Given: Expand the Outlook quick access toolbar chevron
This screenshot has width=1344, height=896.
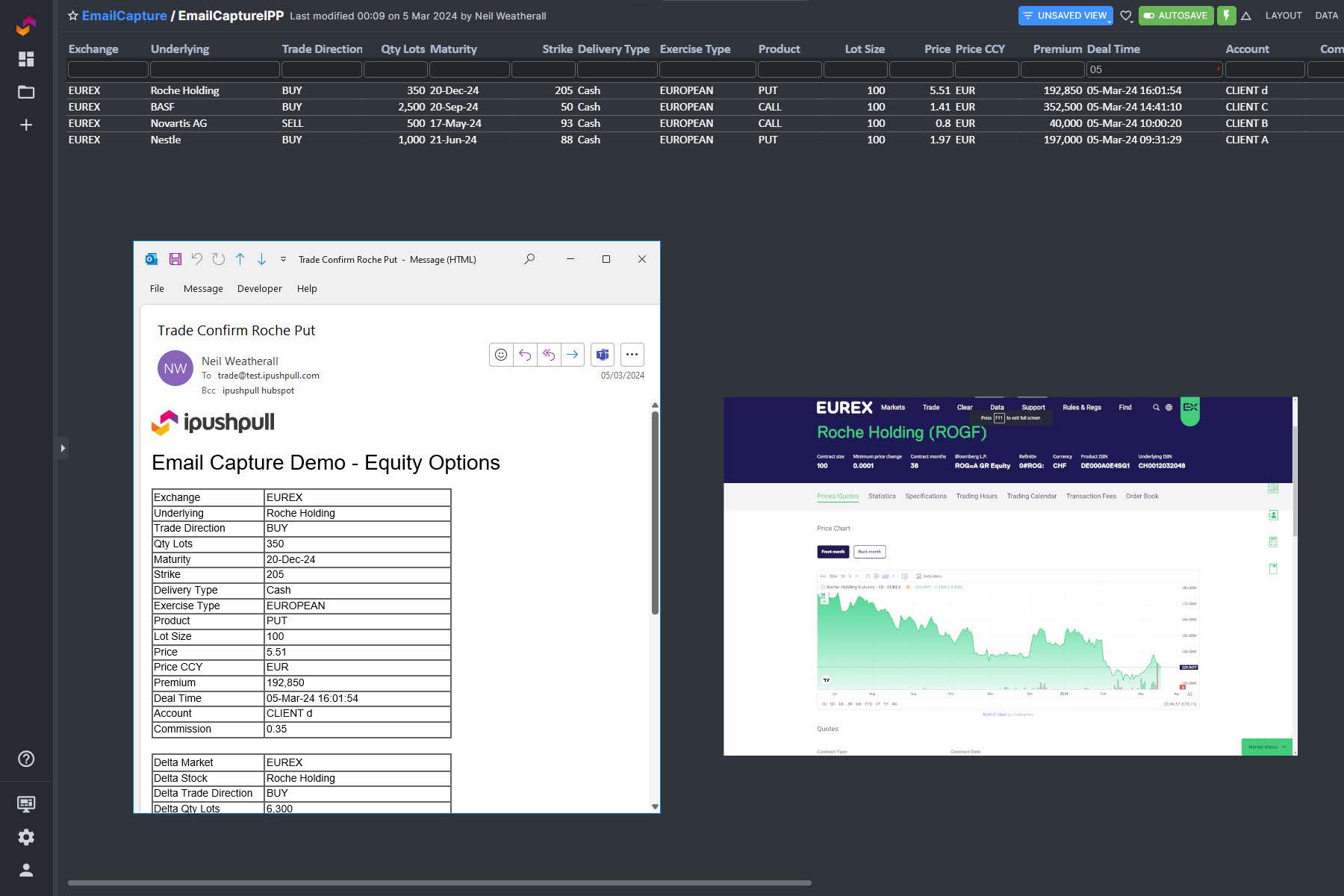Looking at the screenshot, I should [282, 259].
